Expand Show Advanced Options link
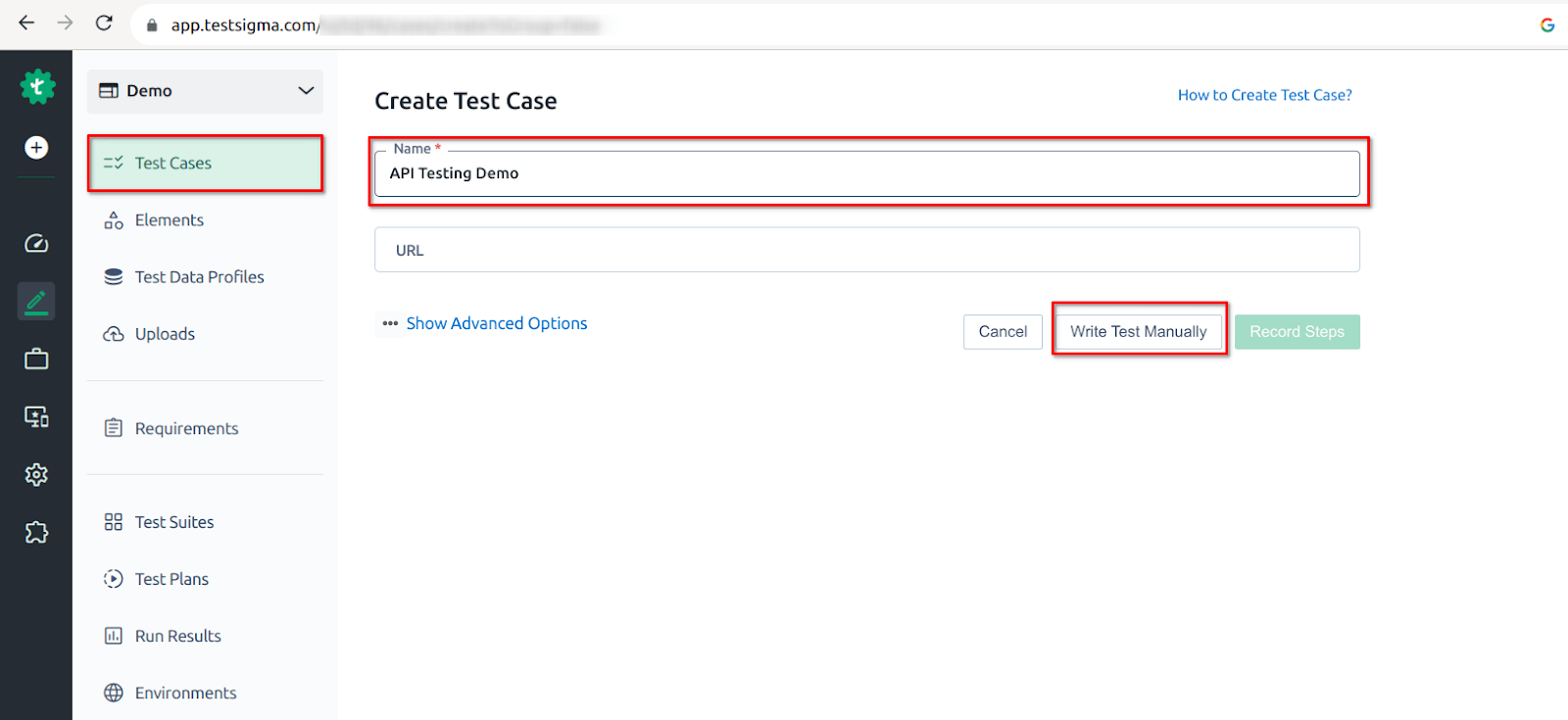 497,323
